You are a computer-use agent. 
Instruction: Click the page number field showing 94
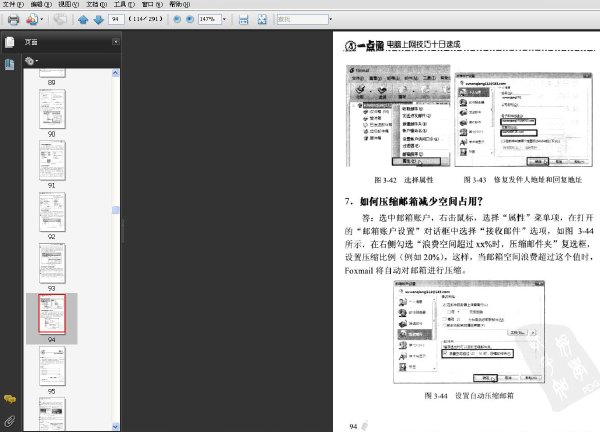[116, 19]
